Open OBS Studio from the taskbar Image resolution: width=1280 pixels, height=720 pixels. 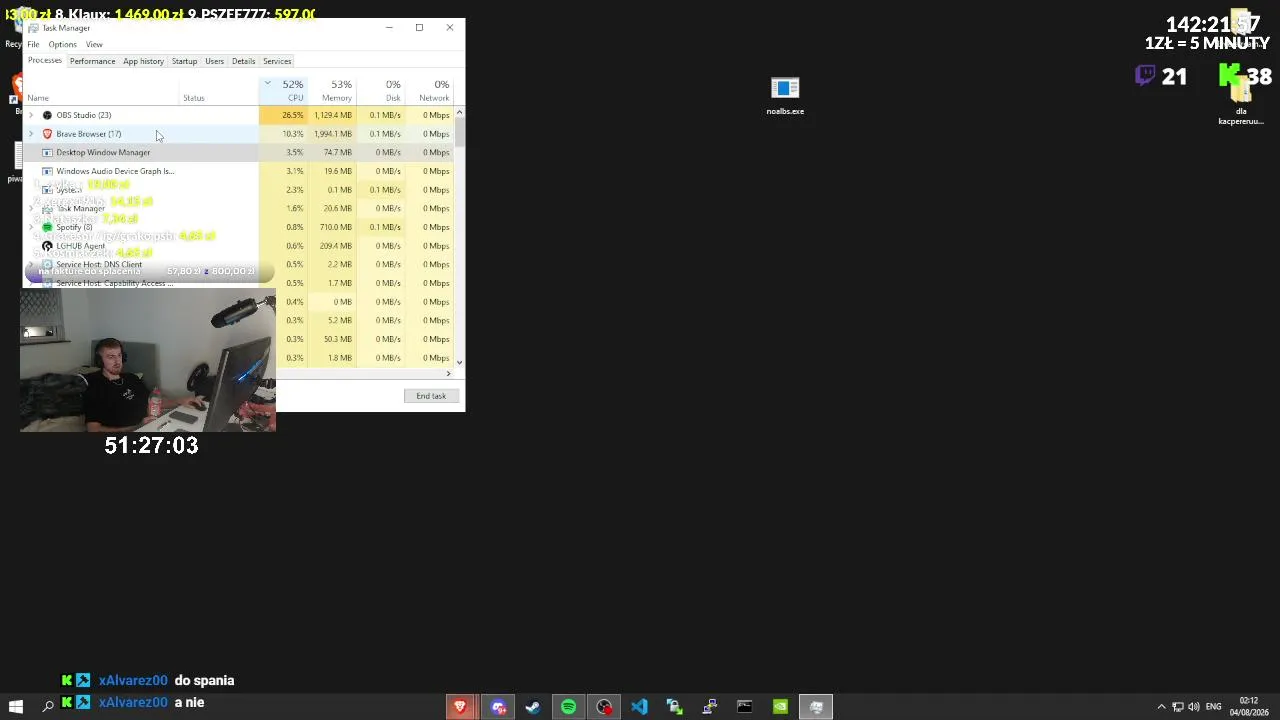(x=604, y=707)
